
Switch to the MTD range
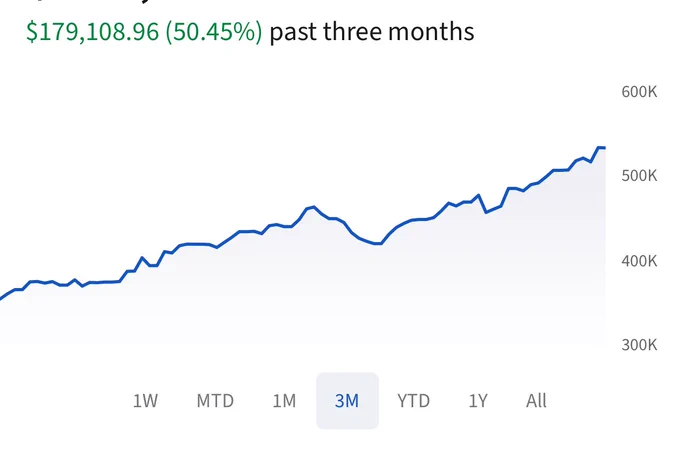(215, 401)
